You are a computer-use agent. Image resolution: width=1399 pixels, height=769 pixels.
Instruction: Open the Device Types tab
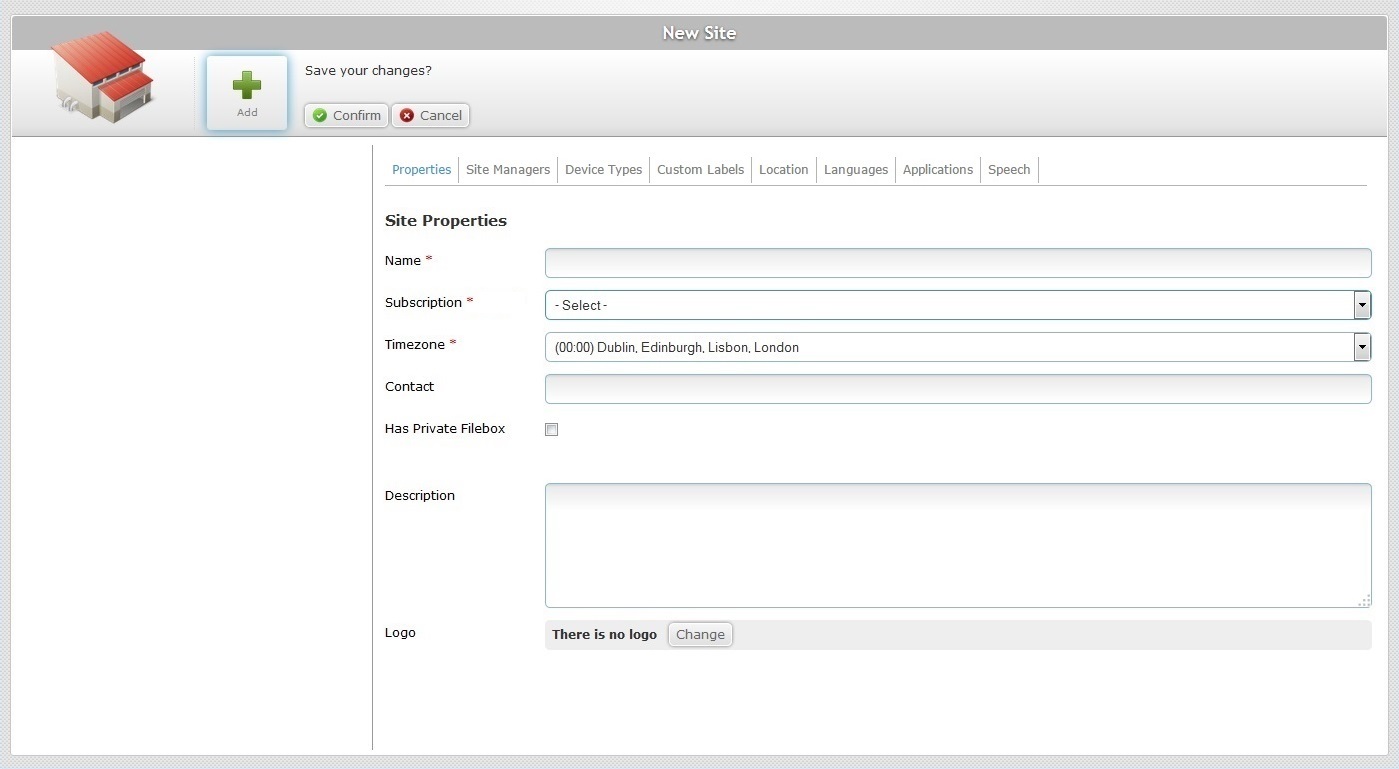[x=604, y=170]
